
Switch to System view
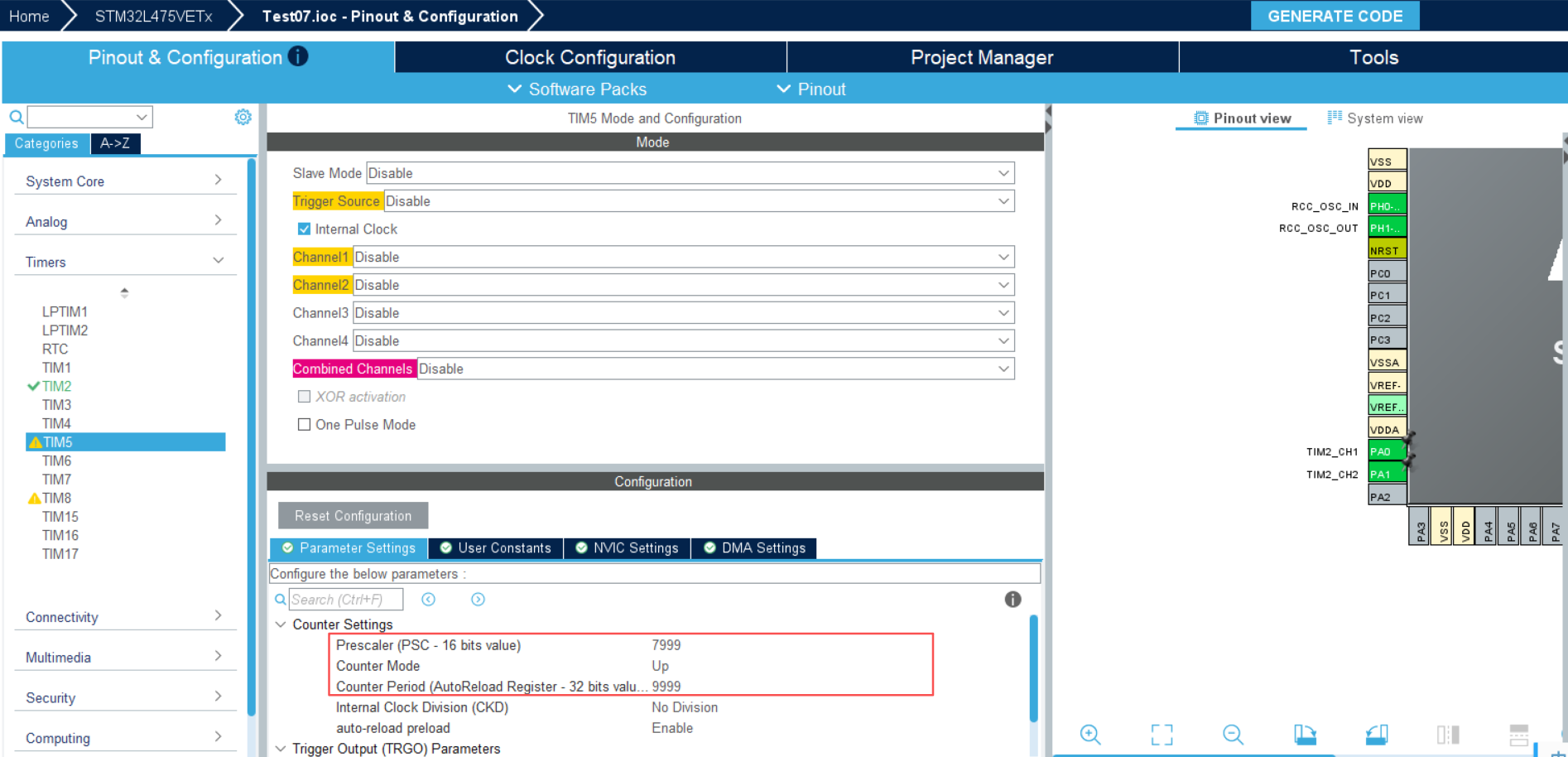[x=1375, y=118]
